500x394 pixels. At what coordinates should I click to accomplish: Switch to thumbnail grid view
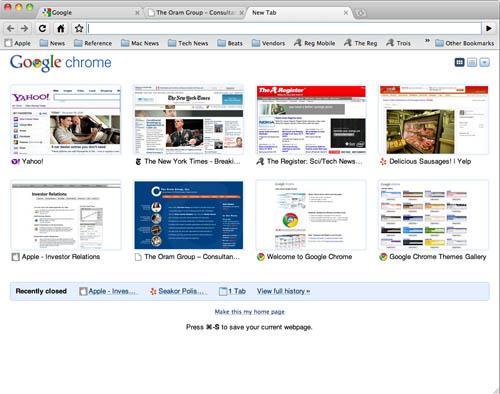tap(459, 62)
